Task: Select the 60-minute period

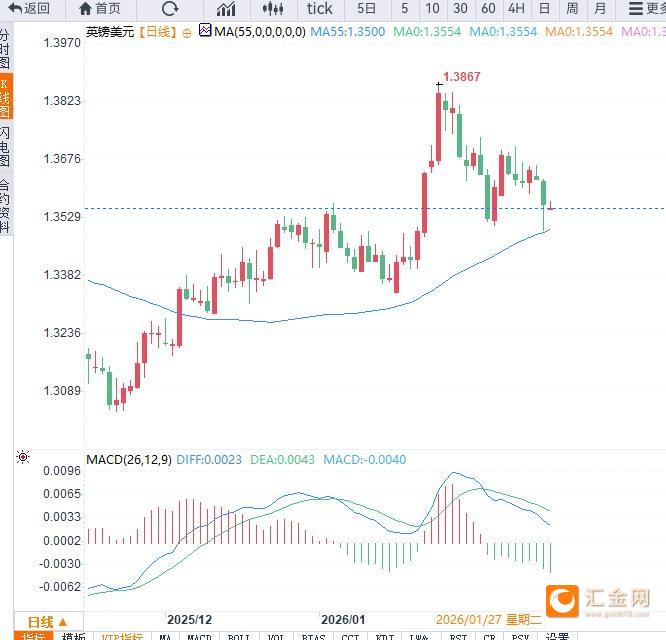Action: click(488, 8)
